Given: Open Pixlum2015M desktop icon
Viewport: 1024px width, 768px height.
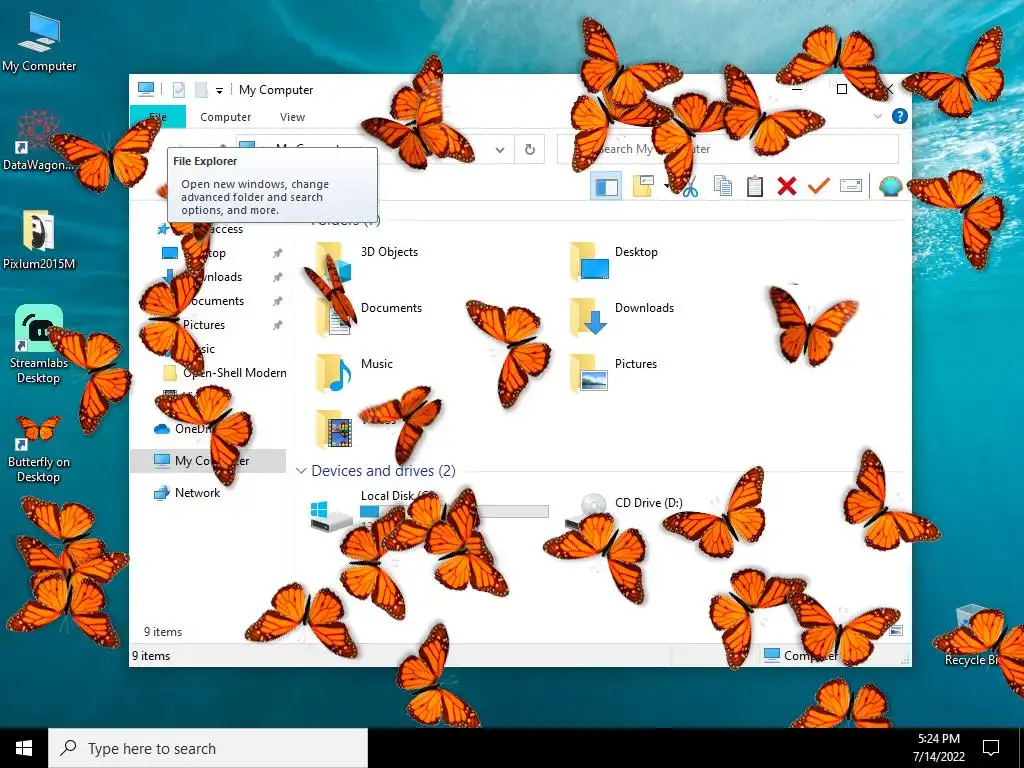Looking at the screenshot, I should (39, 240).
